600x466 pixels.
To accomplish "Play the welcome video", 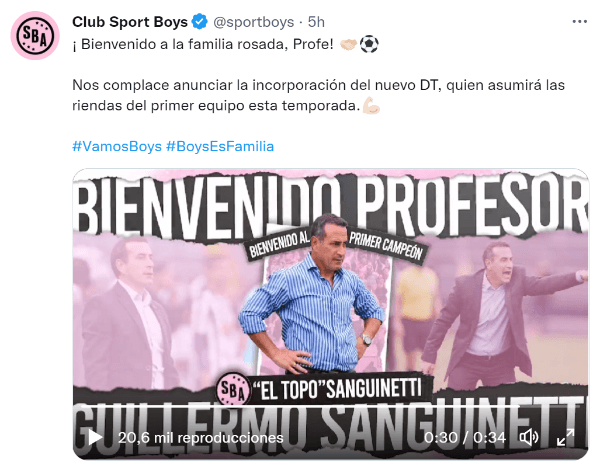I will click(x=95, y=437).
